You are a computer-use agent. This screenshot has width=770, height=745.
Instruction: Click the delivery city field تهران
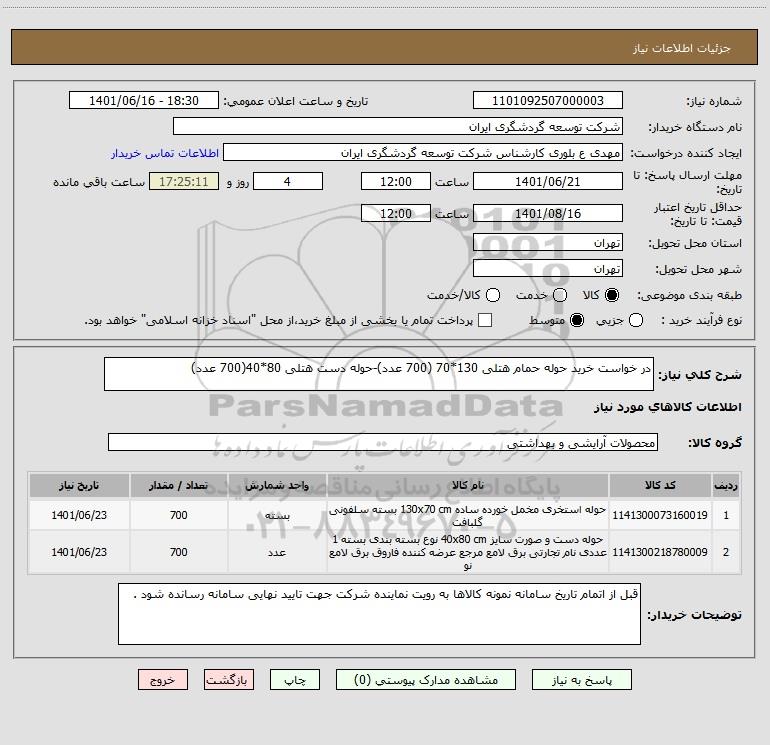(548, 269)
